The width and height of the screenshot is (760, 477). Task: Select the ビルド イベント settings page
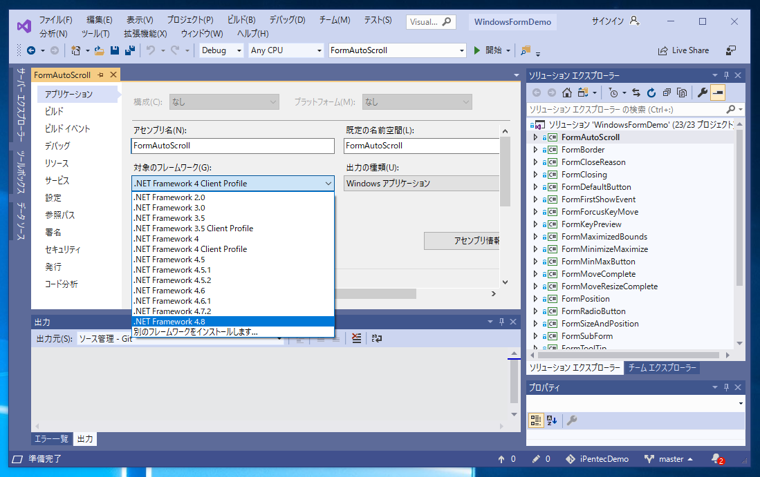(x=67, y=128)
